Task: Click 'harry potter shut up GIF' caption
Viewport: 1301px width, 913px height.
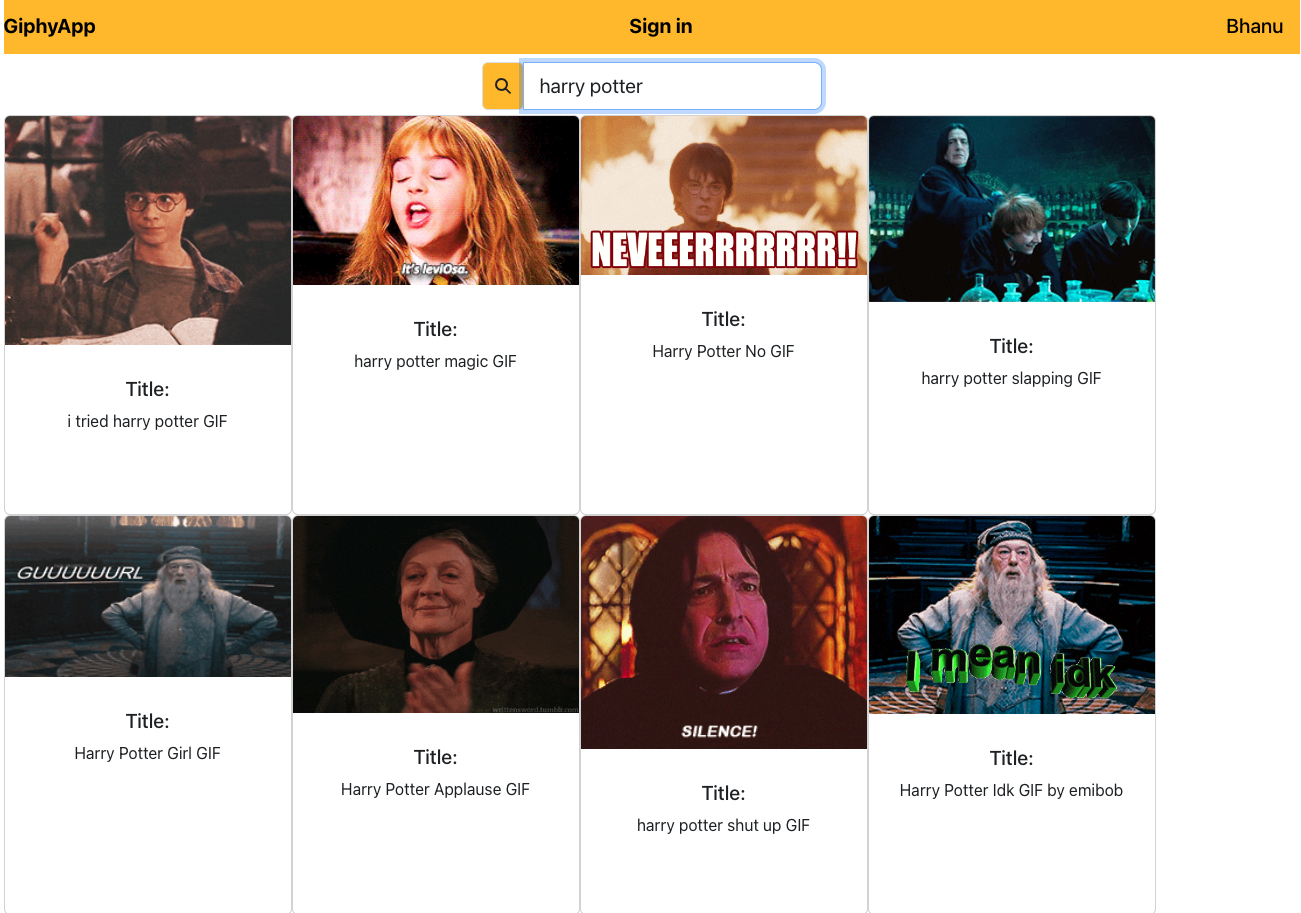Action: (x=724, y=826)
